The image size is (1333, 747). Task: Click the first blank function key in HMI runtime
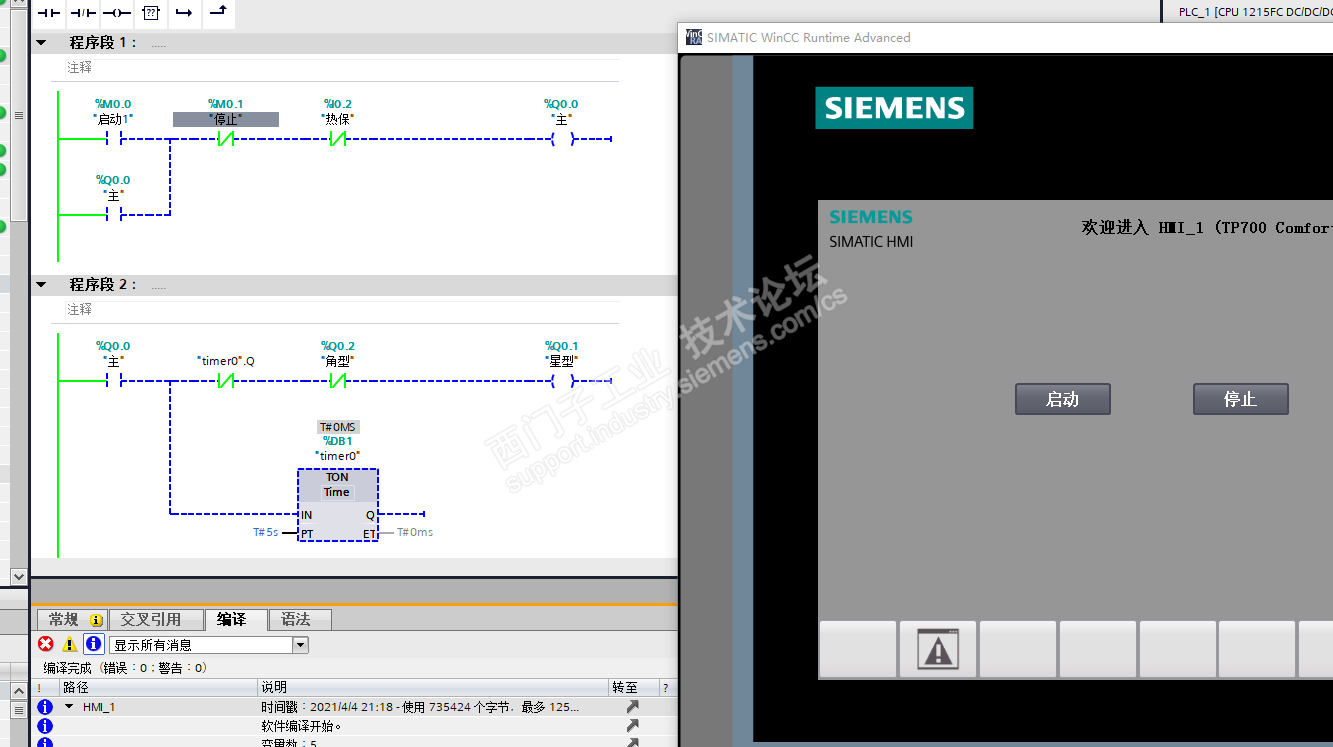click(x=858, y=650)
